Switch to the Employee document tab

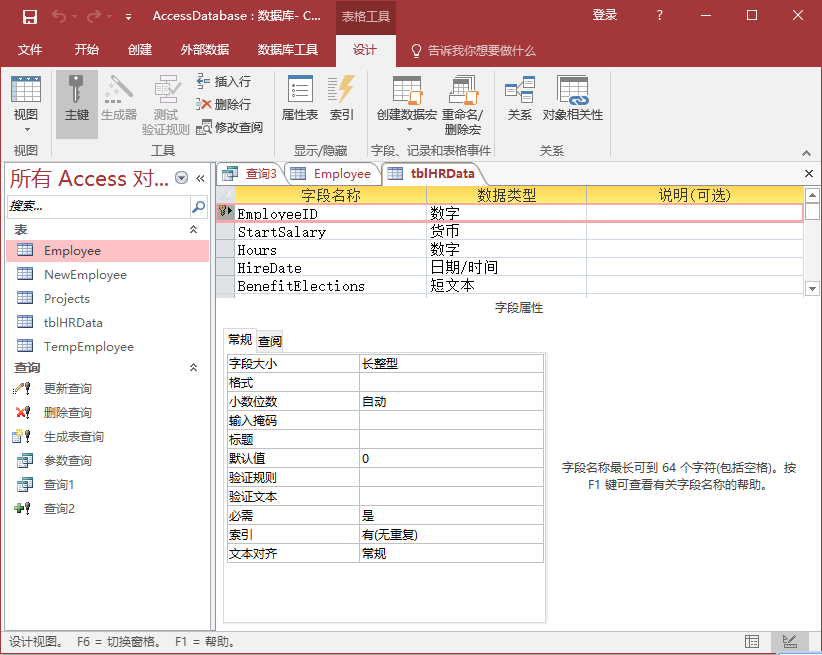[x=332, y=174]
